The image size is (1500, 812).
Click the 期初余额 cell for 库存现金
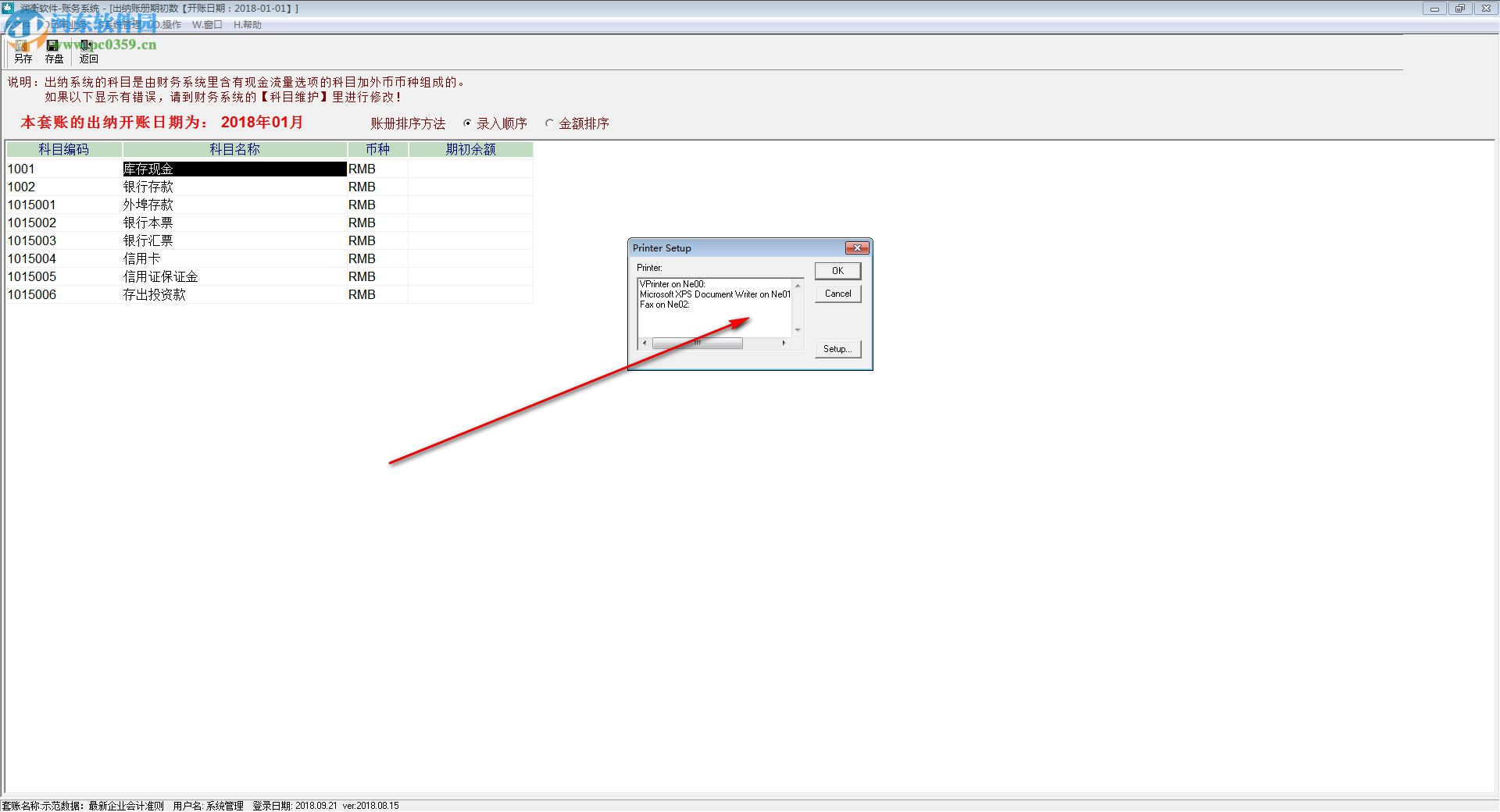pos(470,169)
